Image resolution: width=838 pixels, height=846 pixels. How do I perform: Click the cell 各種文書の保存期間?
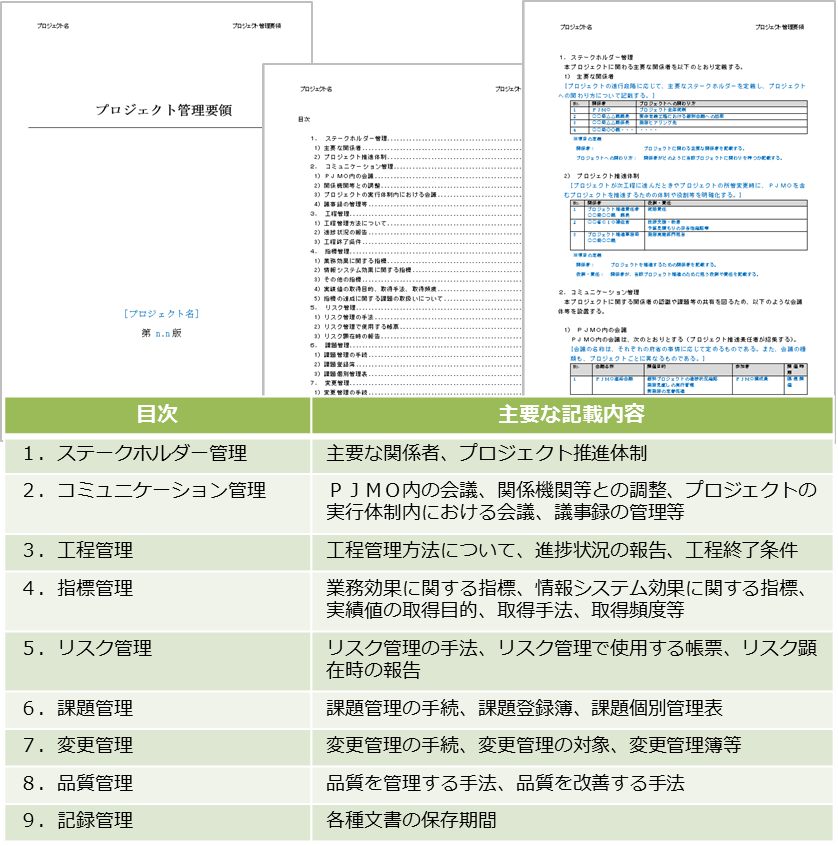[x=572, y=822]
